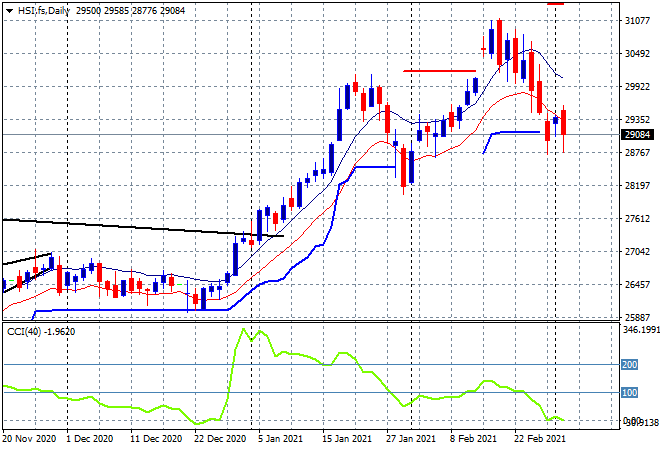The image size is (660, 450).
Task: Click the 22 Feb 2021 date label
Action: pyautogui.click(x=540, y=439)
